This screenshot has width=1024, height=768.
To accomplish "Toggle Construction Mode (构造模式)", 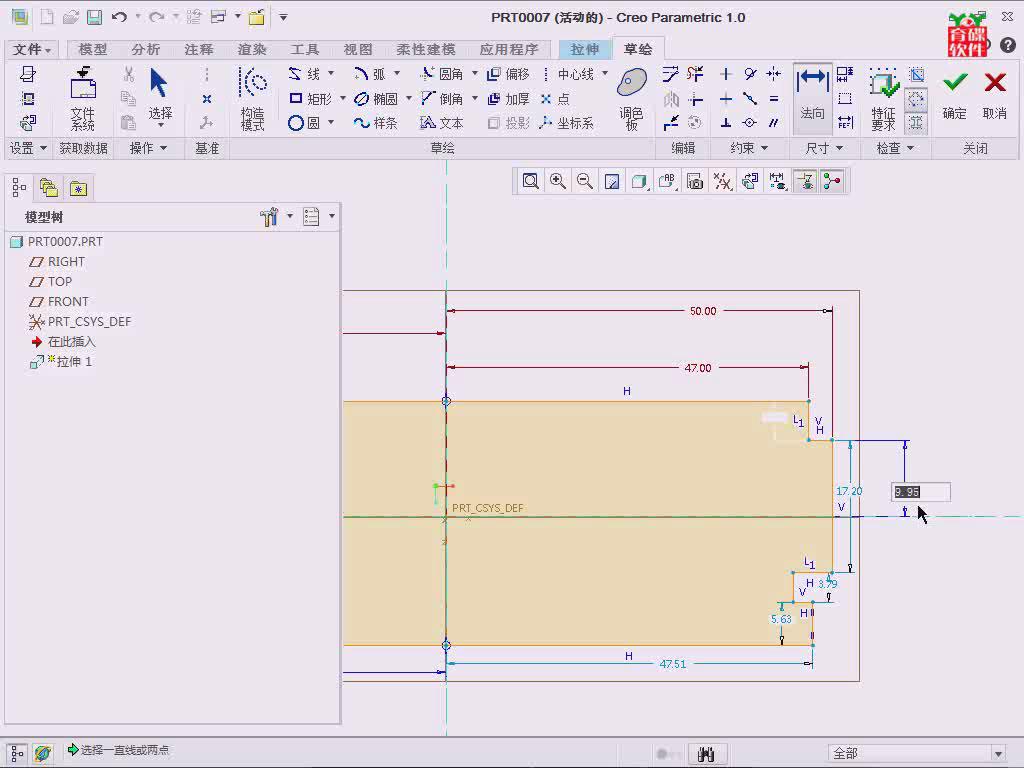I will click(x=253, y=98).
